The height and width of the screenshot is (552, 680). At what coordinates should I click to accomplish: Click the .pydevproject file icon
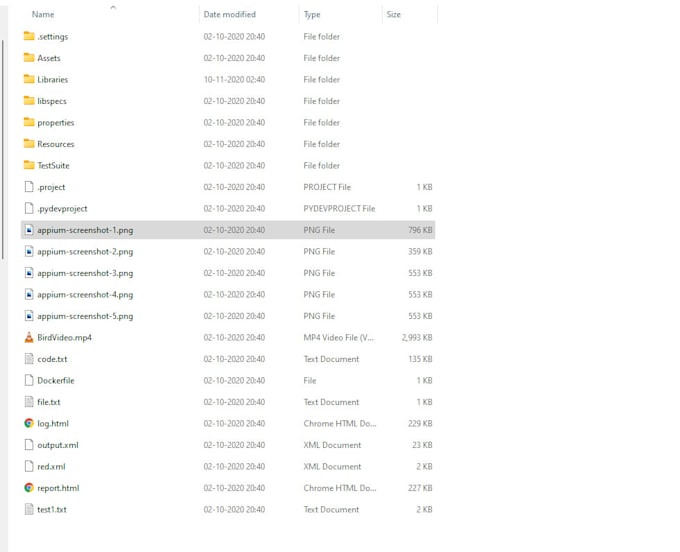(29, 208)
